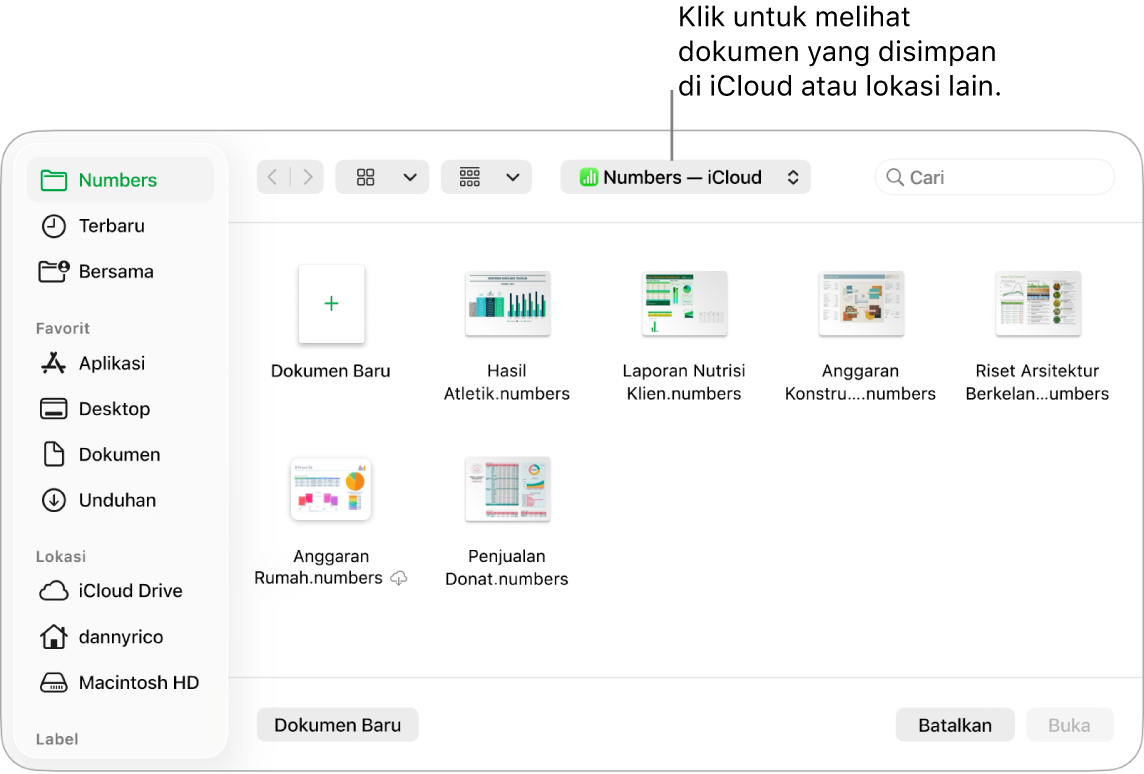Click the grouping options icon

click(470, 177)
